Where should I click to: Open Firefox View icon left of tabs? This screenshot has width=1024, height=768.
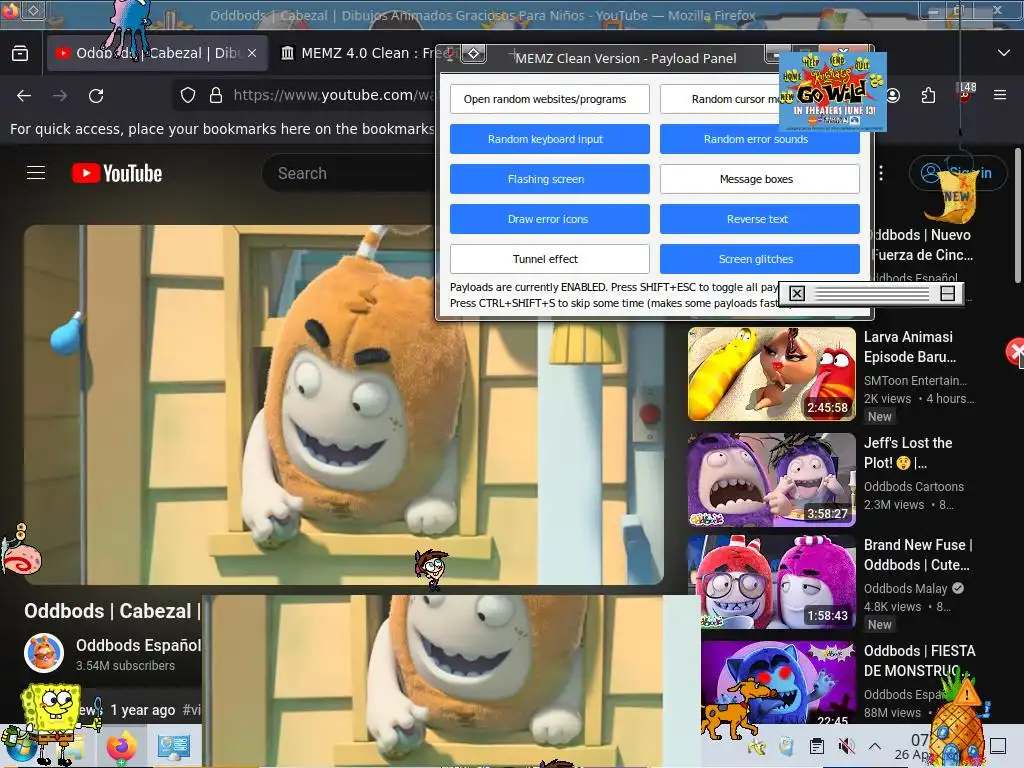click(20, 54)
